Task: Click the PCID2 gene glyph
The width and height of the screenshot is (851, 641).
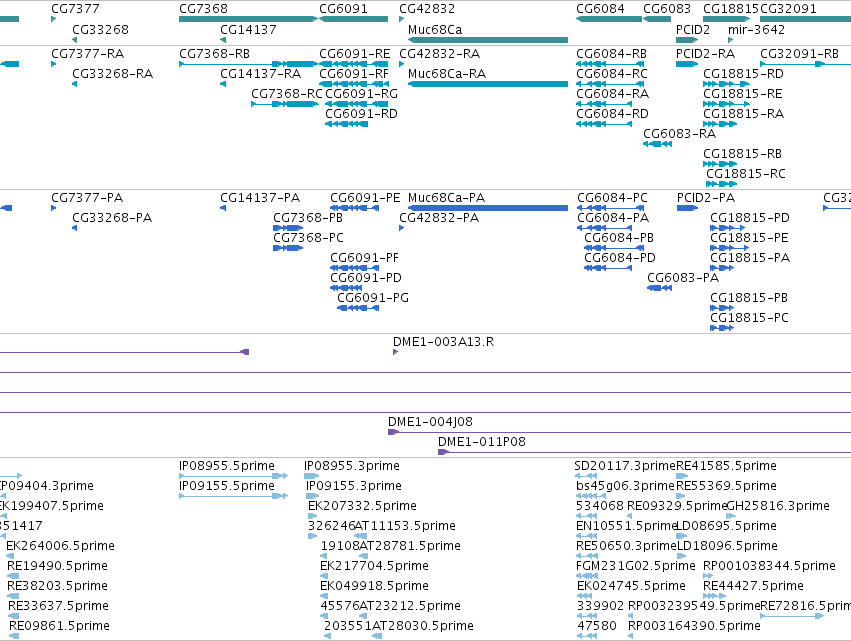Action: [x=687, y=40]
